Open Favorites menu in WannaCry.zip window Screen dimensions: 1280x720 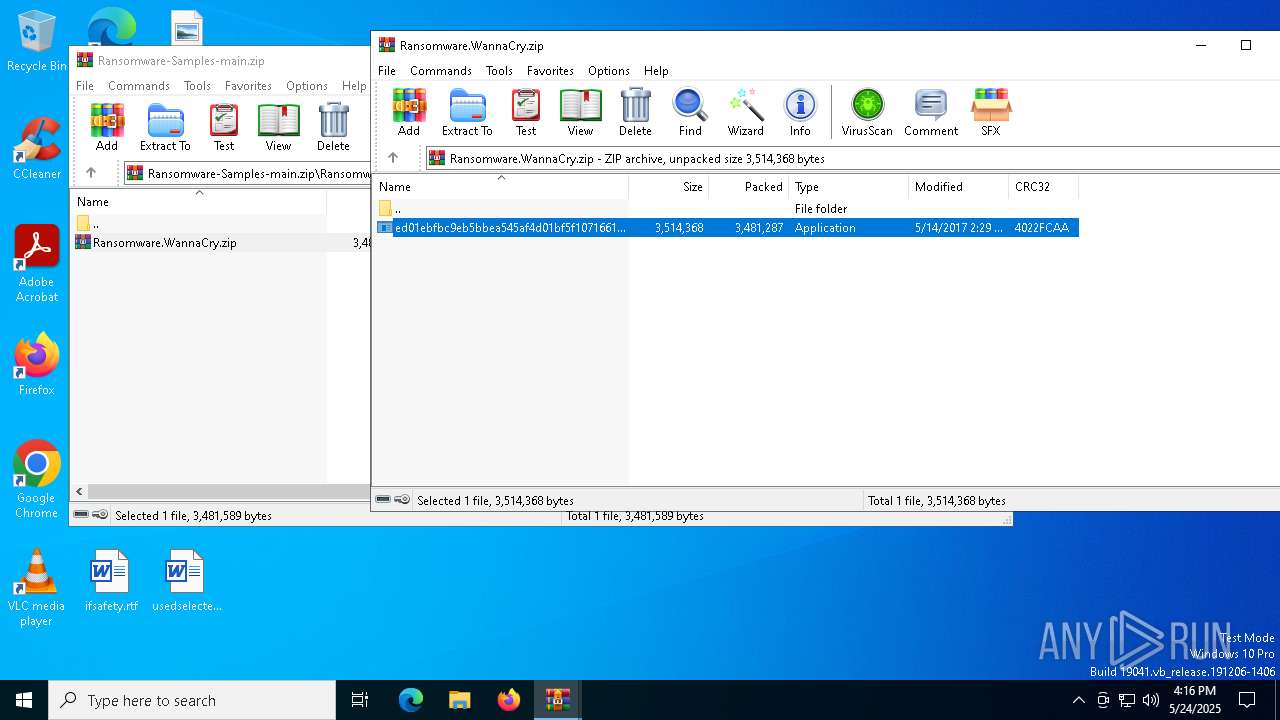(550, 71)
